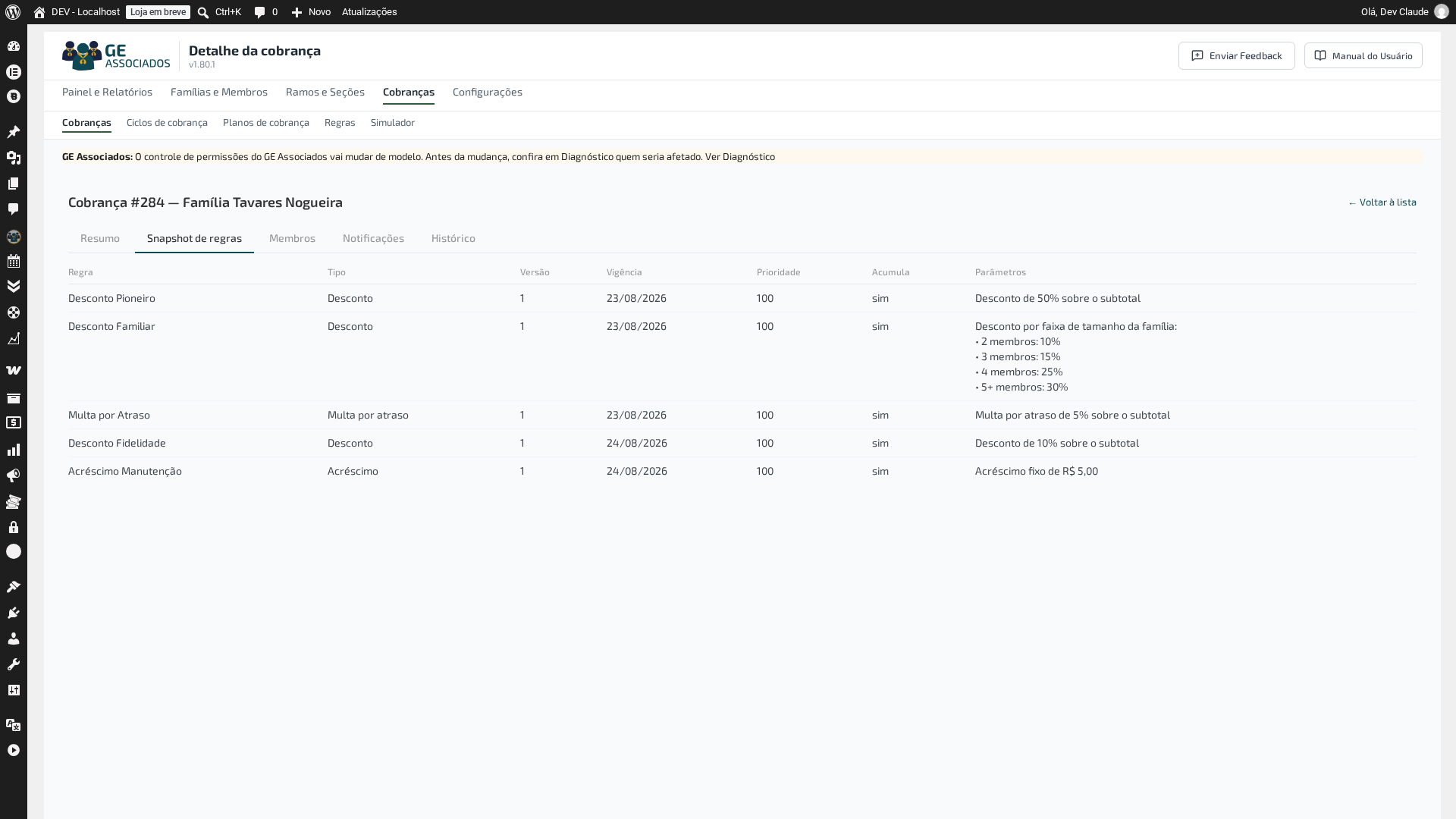Open the Dashboard gauge icon in sidebar
The height and width of the screenshot is (819, 1456).
click(14, 46)
